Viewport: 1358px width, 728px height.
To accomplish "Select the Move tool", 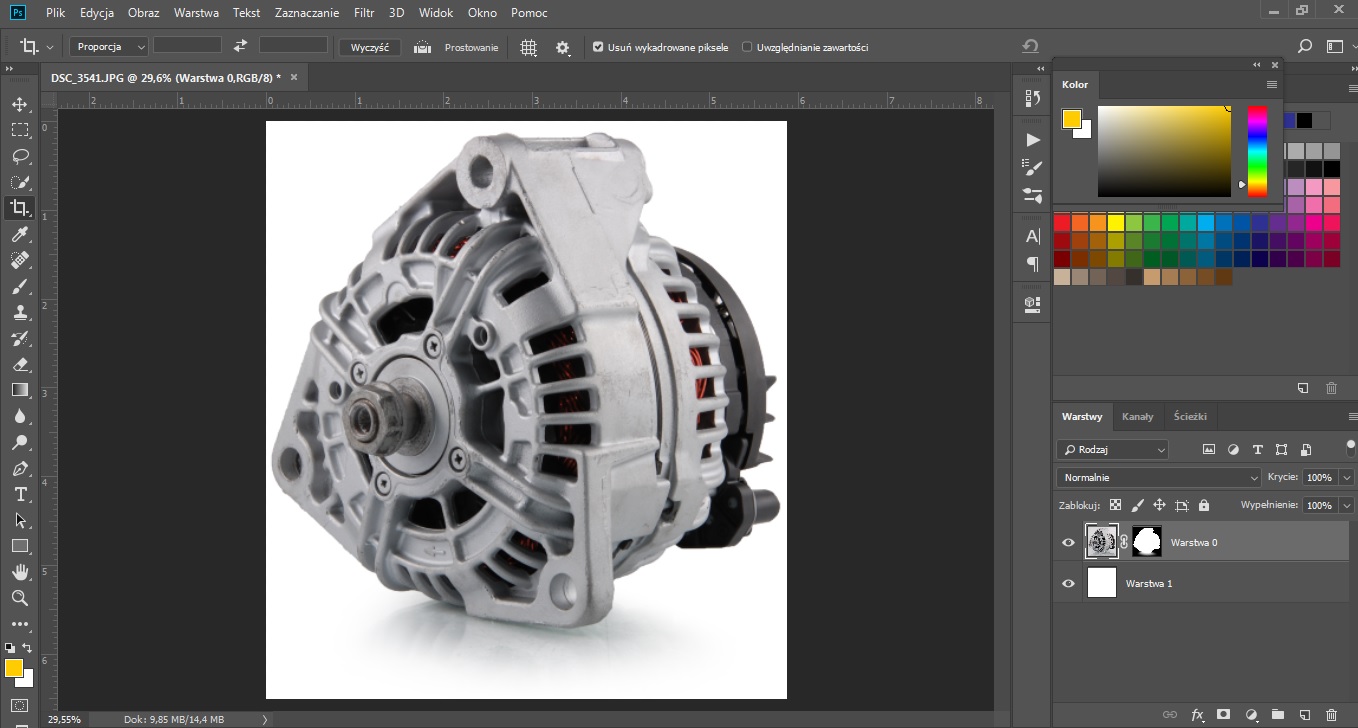I will (x=20, y=104).
